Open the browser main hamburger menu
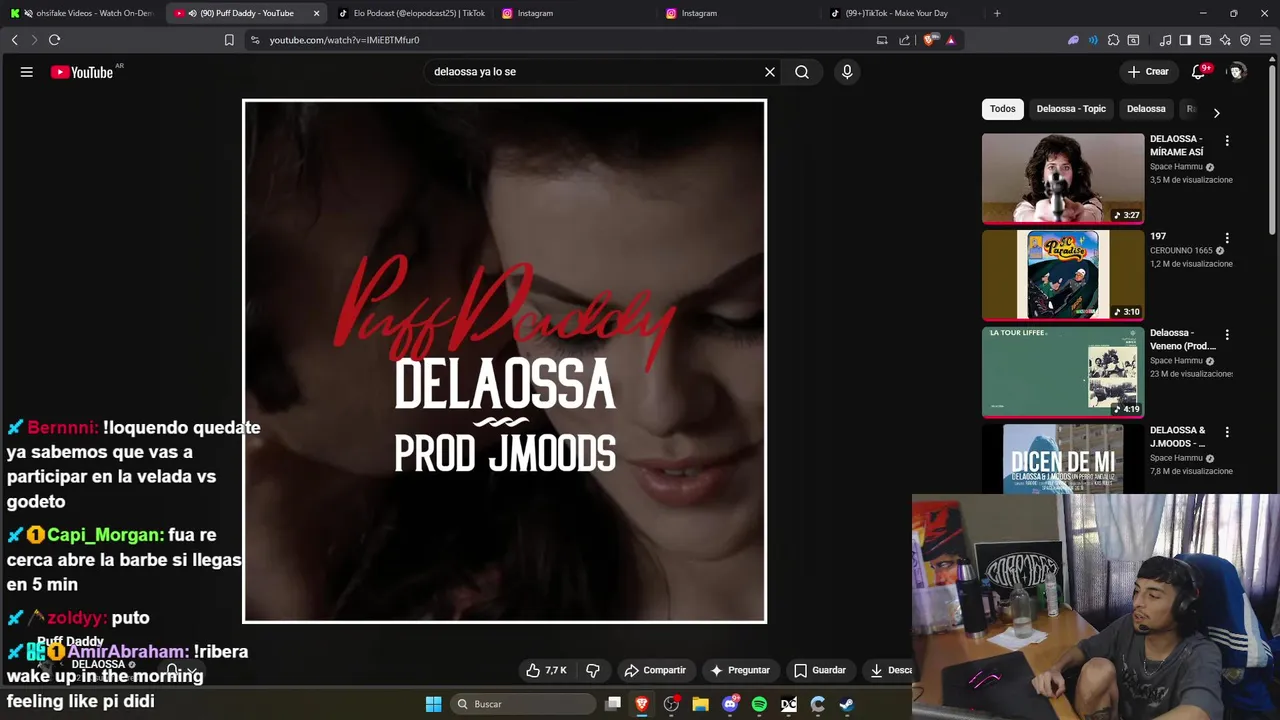 click(1266, 40)
